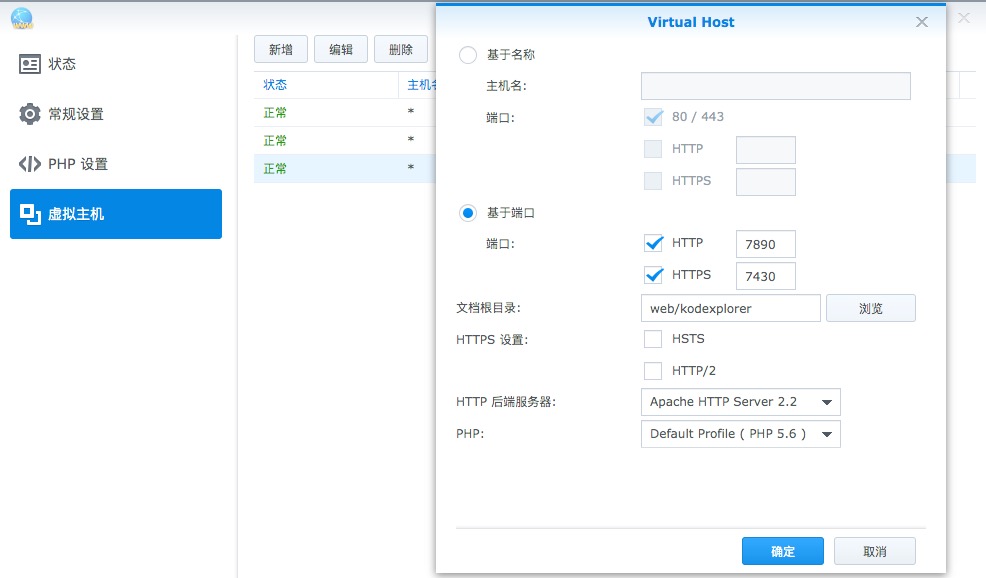Click the 删除 button
Screen dimensions: 986x578
tap(401, 49)
